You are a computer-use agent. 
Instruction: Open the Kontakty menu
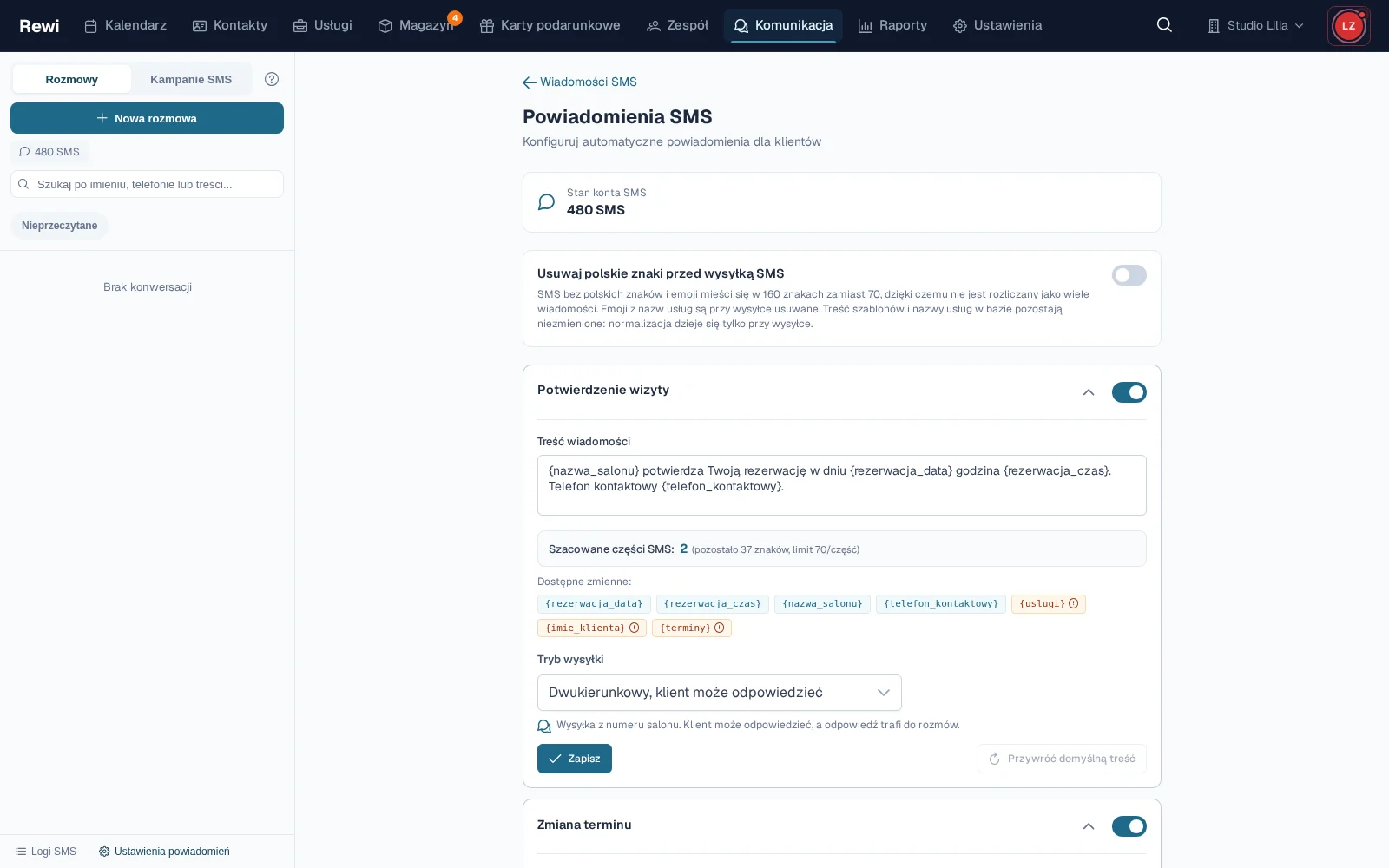pyautogui.click(x=230, y=26)
